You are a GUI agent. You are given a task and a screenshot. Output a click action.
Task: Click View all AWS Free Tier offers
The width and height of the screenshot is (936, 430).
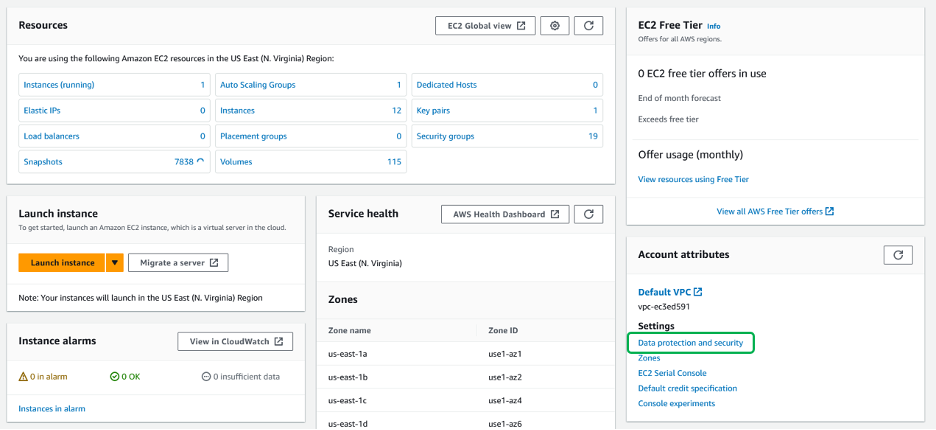[x=775, y=211]
